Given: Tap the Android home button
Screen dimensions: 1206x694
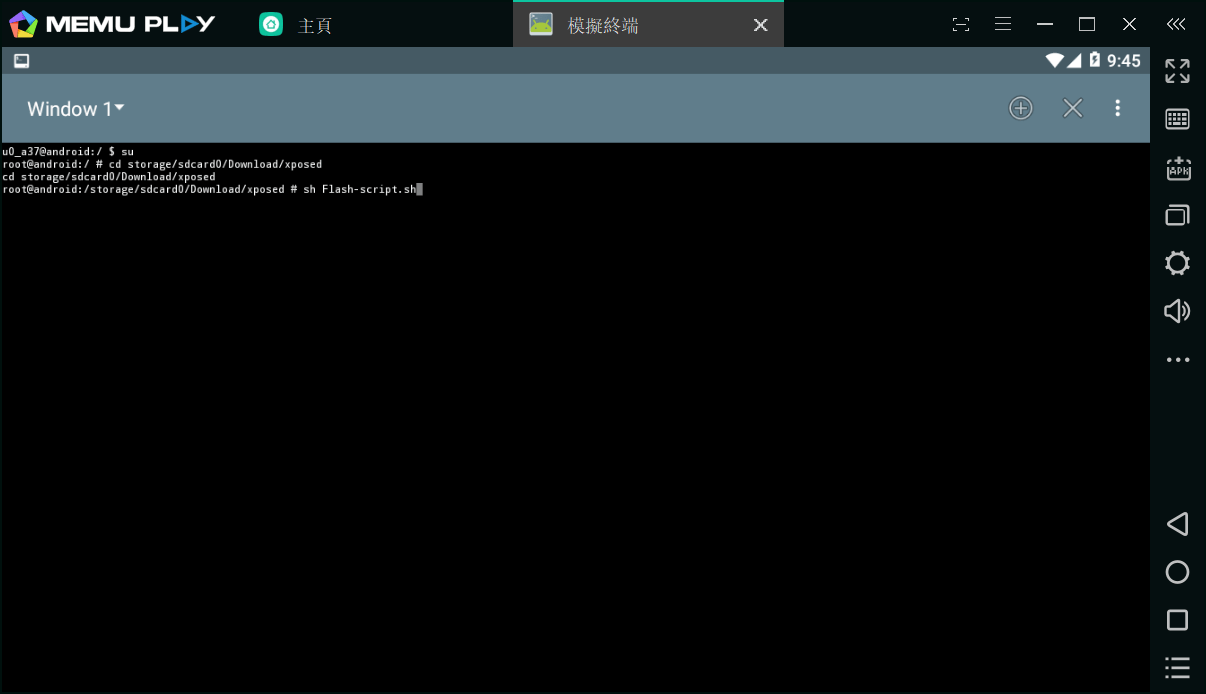Looking at the screenshot, I should 1177,572.
